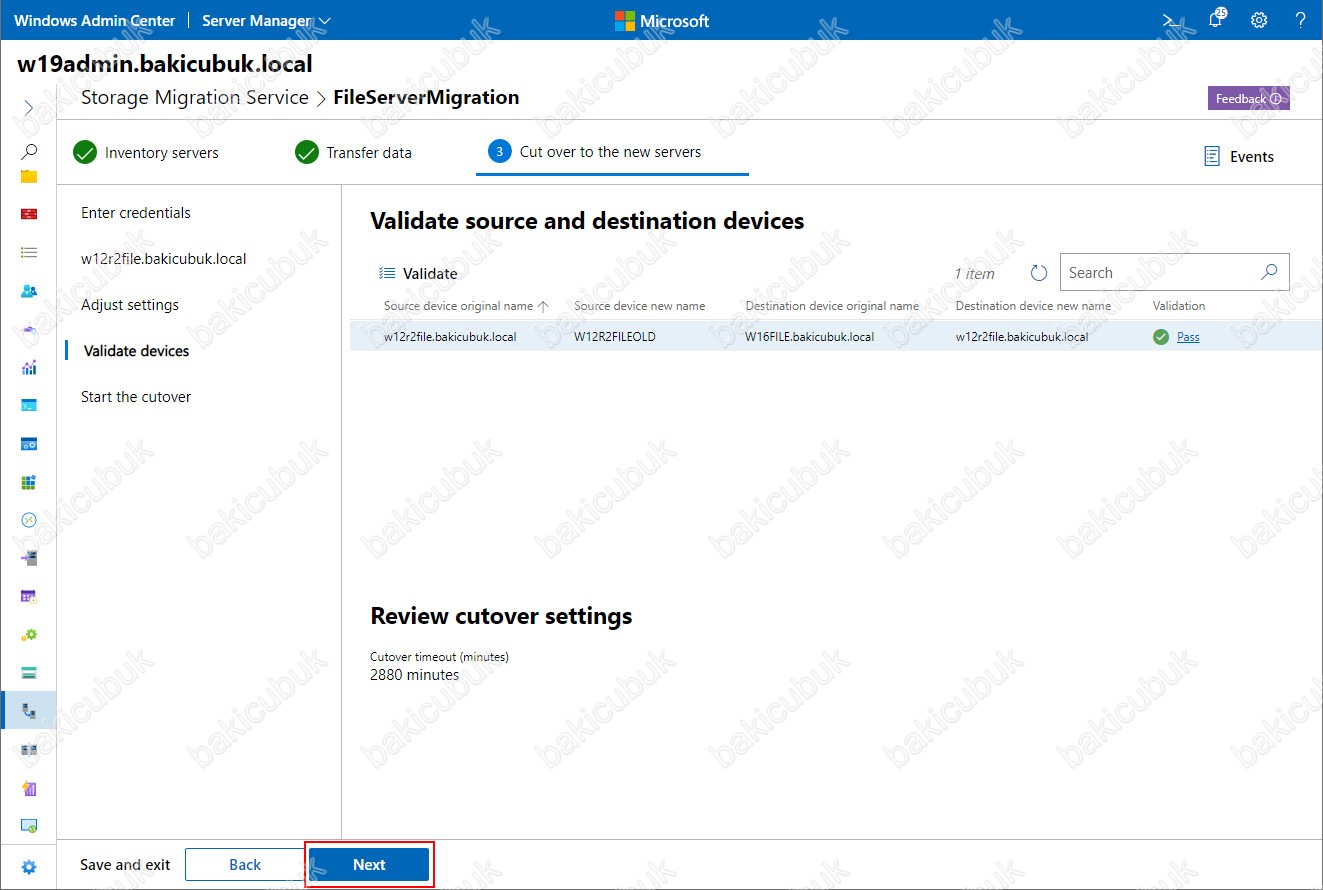
Task: Click the Back button
Action: (245, 865)
